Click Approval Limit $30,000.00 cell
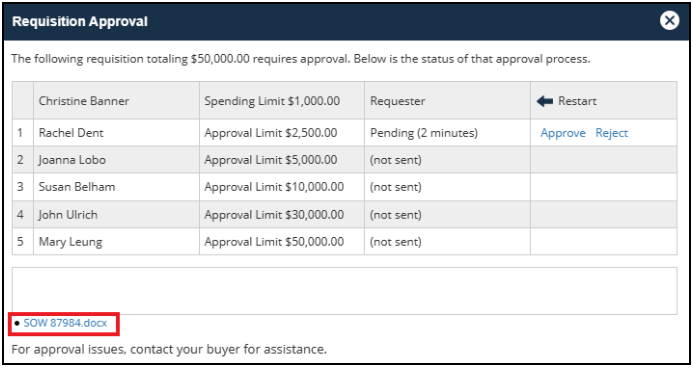This screenshot has height=368, width=693. [x=282, y=215]
